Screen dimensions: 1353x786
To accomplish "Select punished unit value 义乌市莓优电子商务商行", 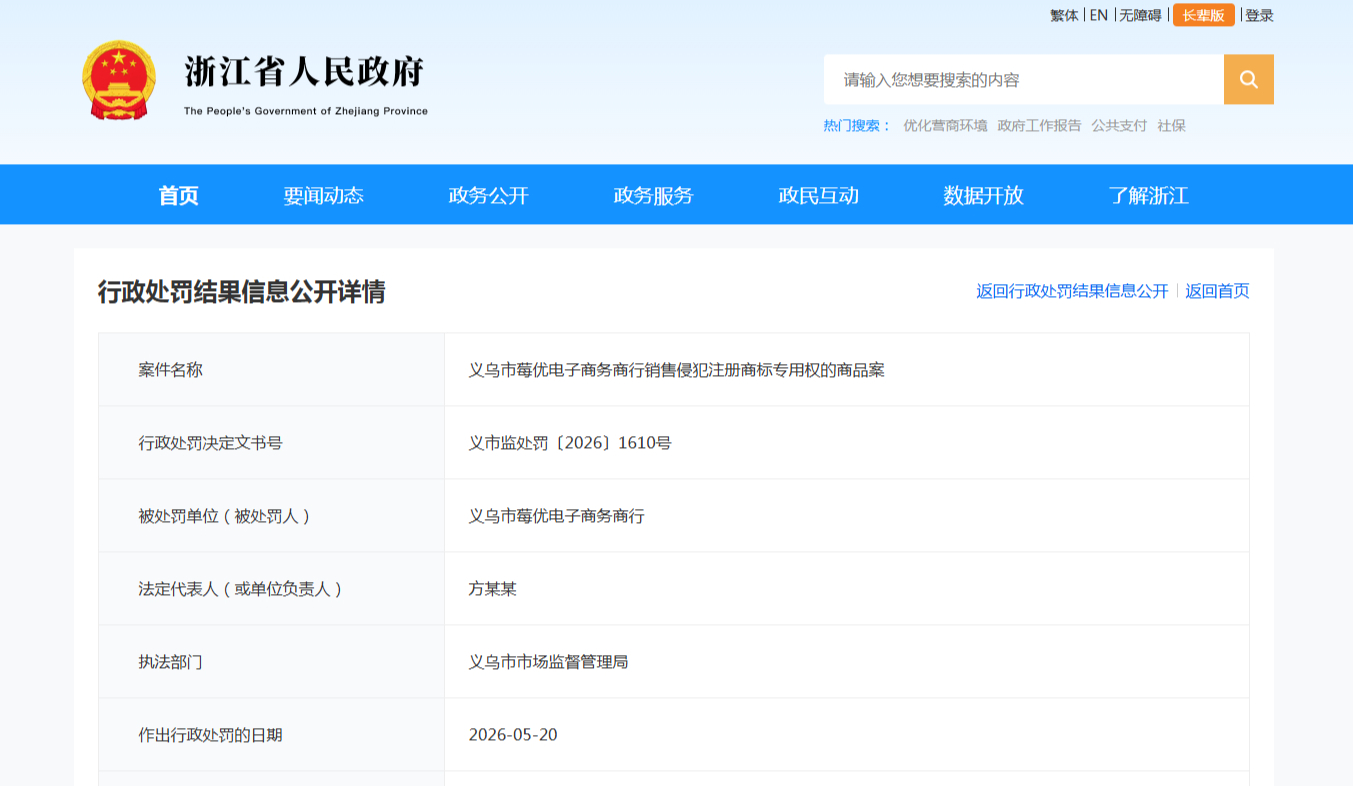I will 557,516.
